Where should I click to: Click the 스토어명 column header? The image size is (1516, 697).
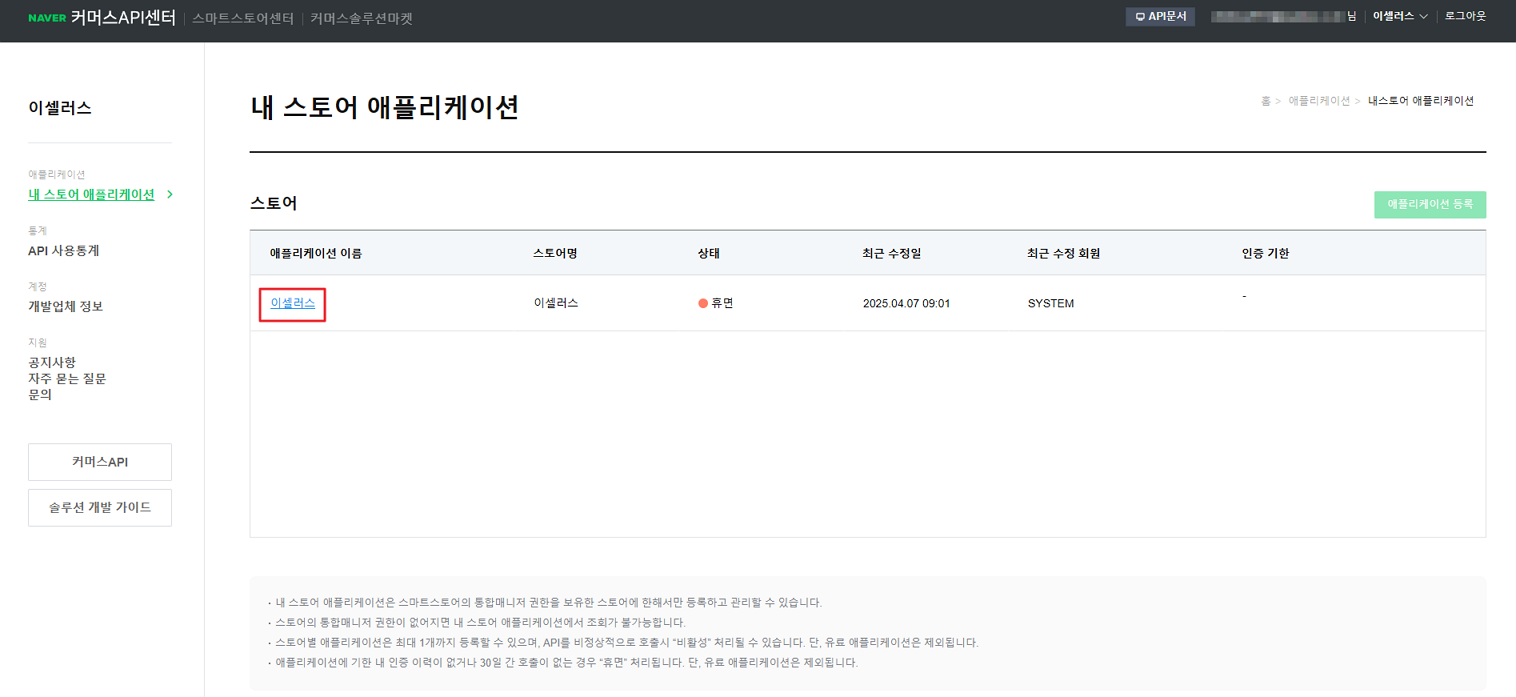pos(556,253)
